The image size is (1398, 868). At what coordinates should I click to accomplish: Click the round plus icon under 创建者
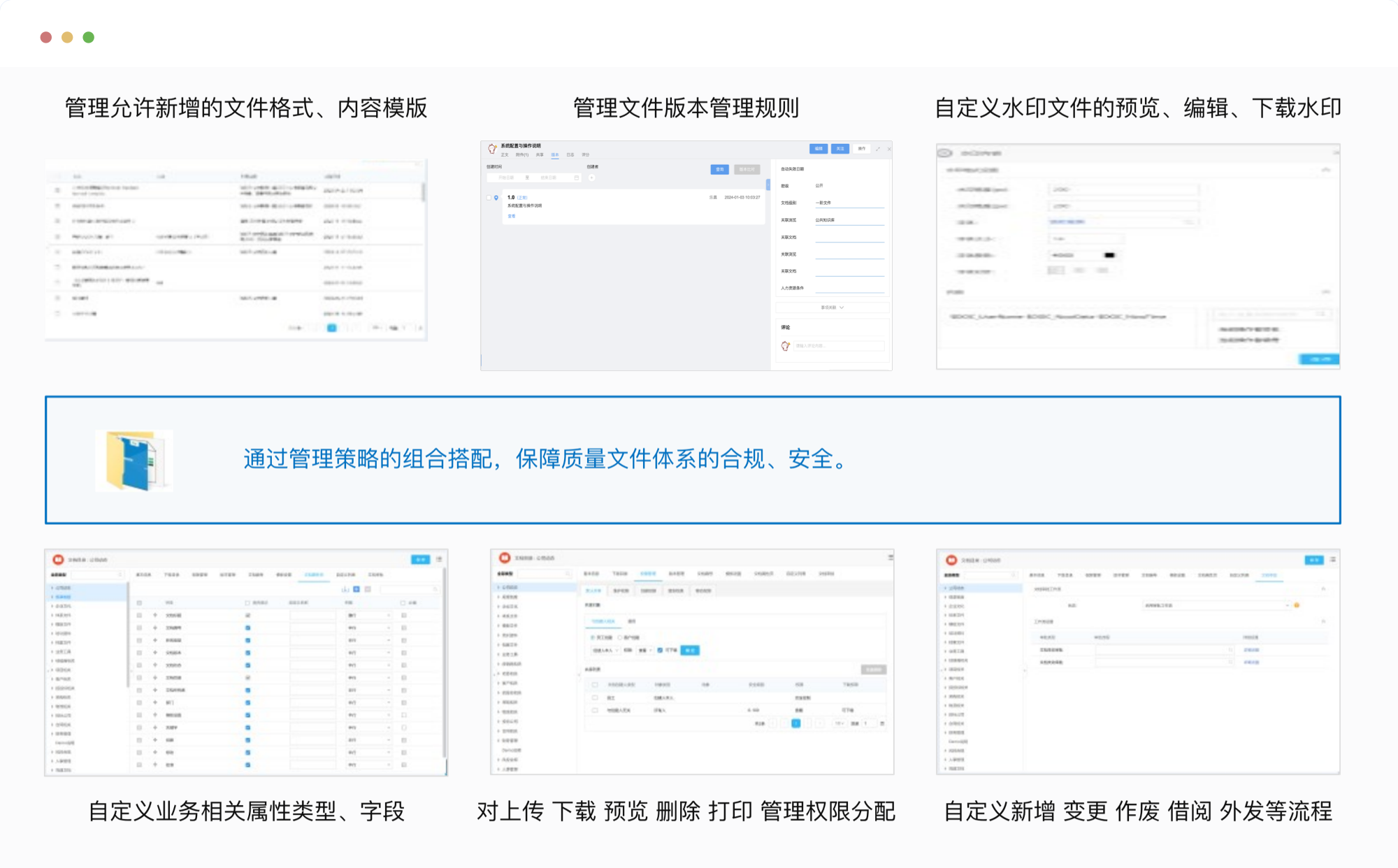coord(591,178)
